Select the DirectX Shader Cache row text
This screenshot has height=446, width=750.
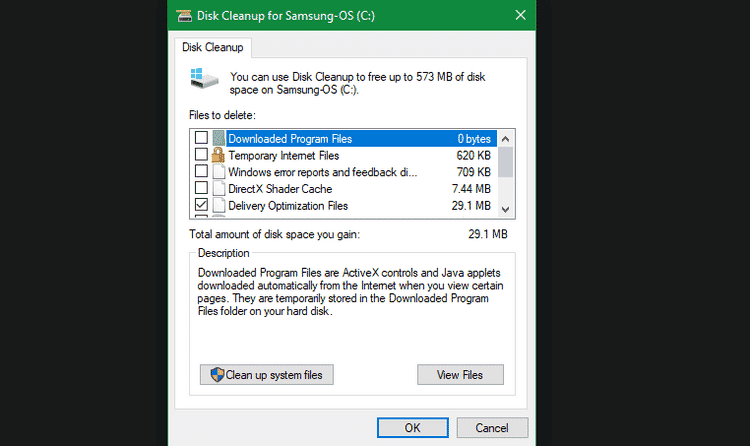tap(280, 189)
